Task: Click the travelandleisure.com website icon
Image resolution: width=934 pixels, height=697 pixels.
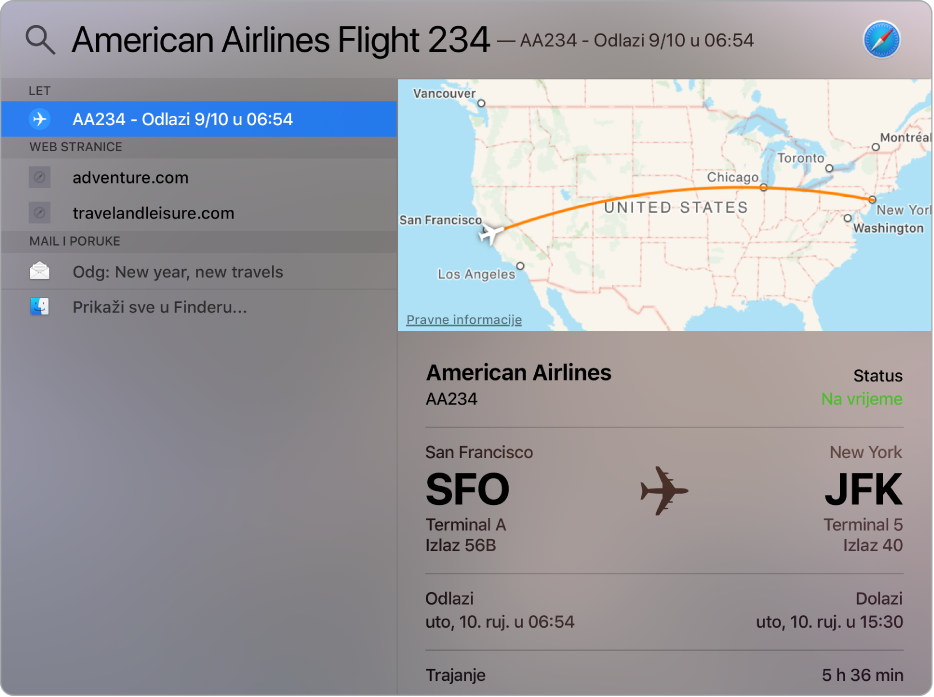Action: point(40,213)
